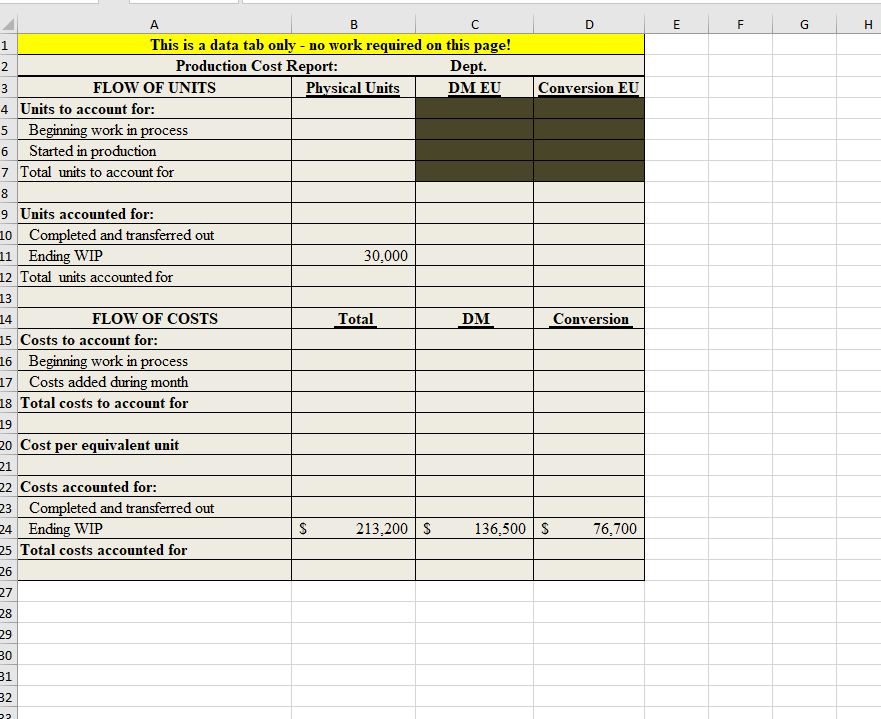Select column E header
Screen dimensions: 881x719
[x=676, y=24]
